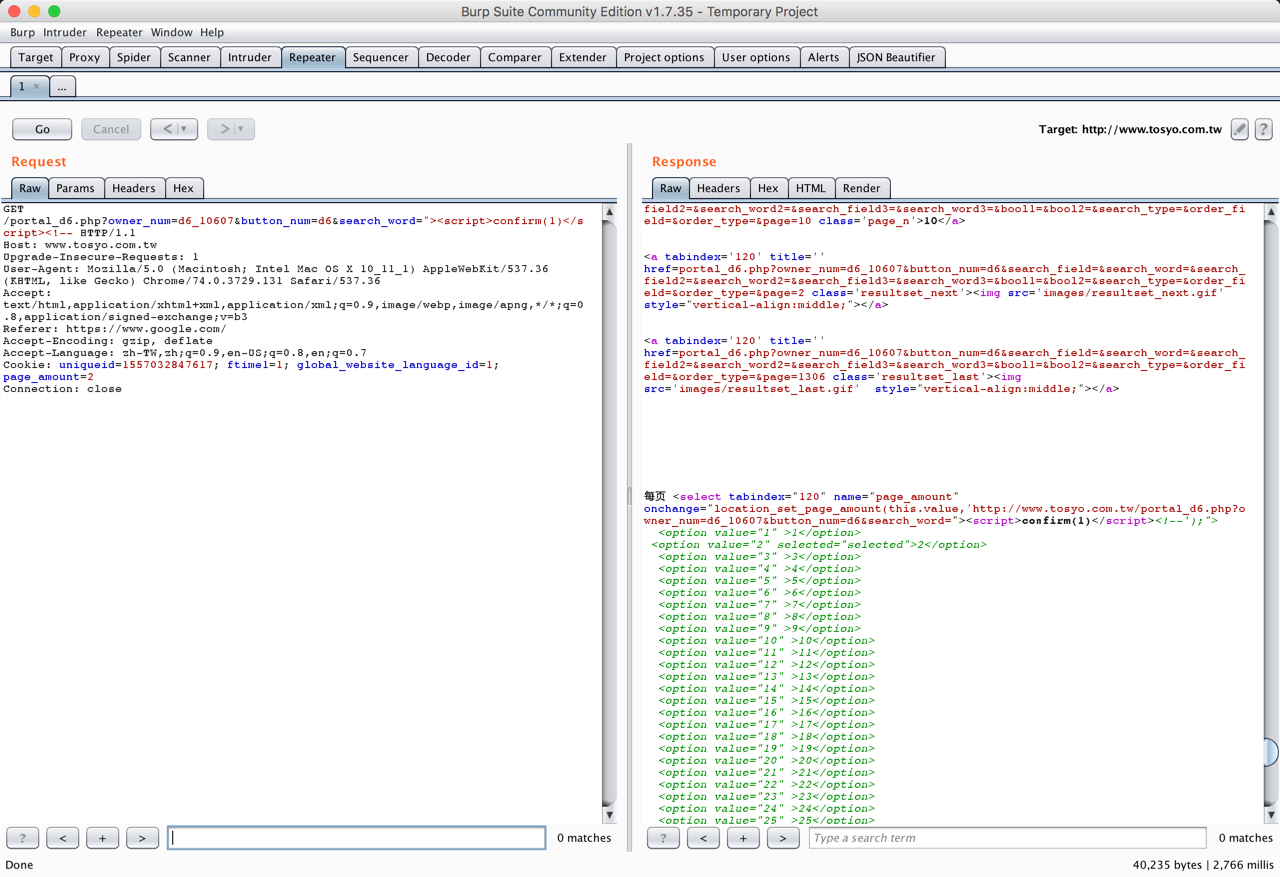Click the 'Host: www.tosyo.com.tw' request line
1280x877 pixels.
[x=80, y=245]
